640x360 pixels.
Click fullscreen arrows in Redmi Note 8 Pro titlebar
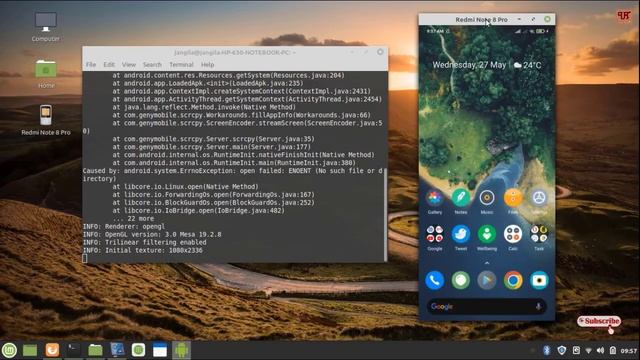533,19
